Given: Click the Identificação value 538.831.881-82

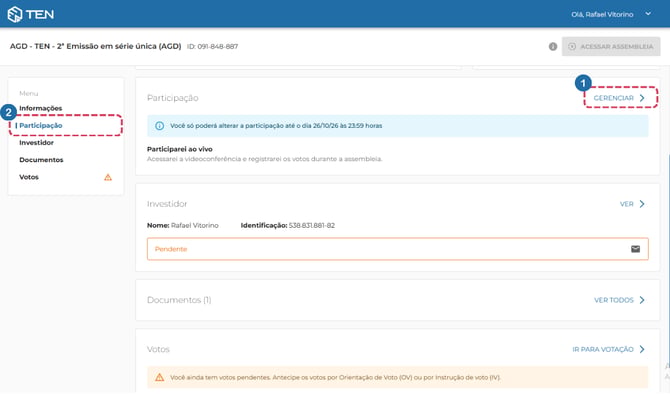Looking at the screenshot, I should (312, 225).
